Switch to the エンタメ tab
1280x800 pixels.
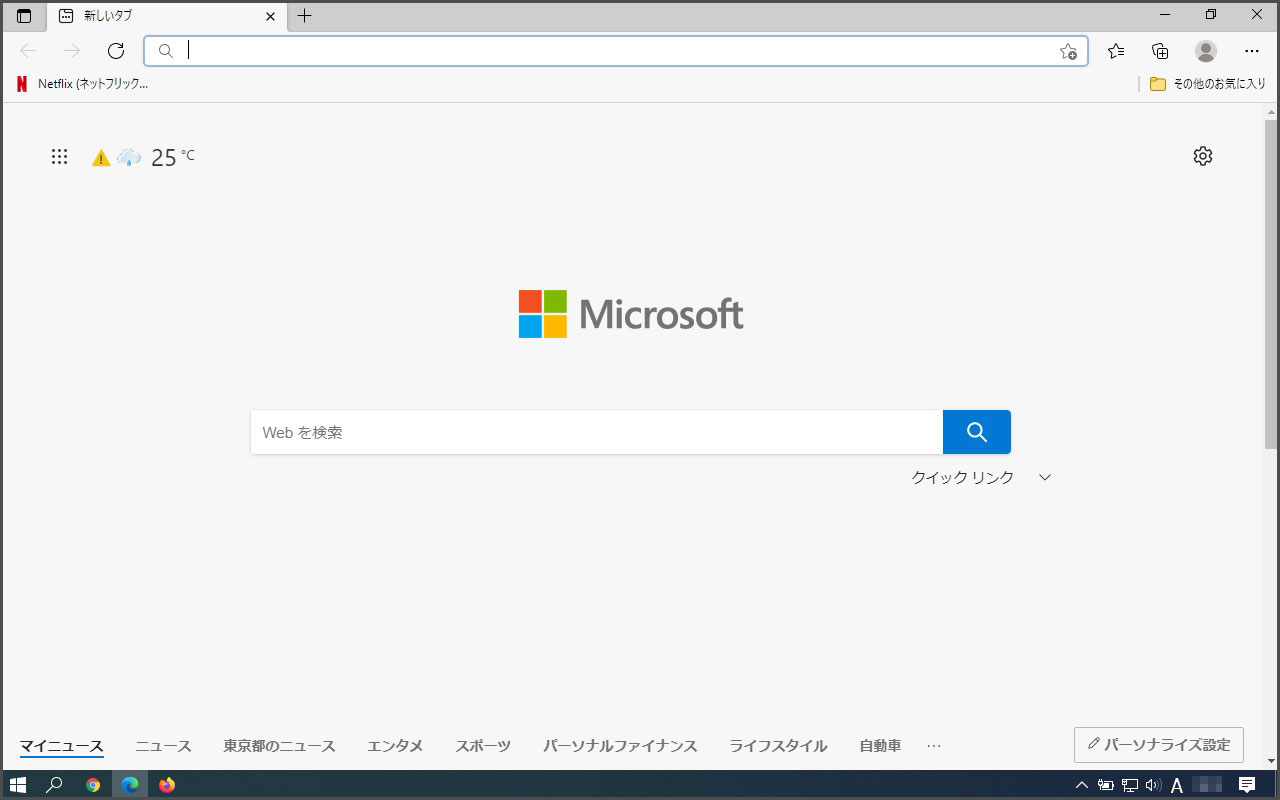pyautogui.click(x=395, y=746)
